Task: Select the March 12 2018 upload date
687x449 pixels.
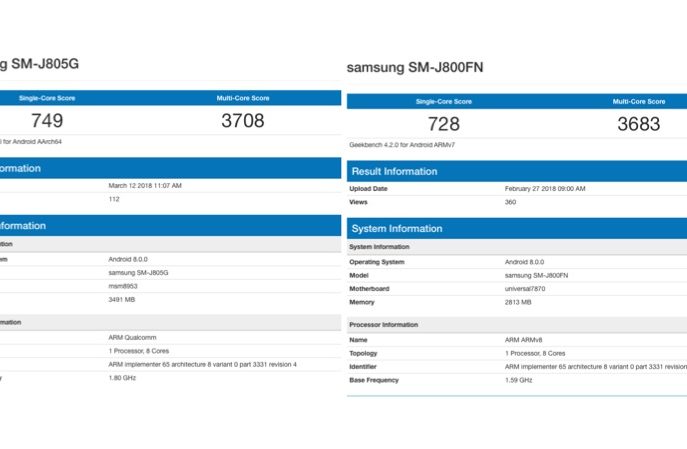Action: click(x=145, y=185)
